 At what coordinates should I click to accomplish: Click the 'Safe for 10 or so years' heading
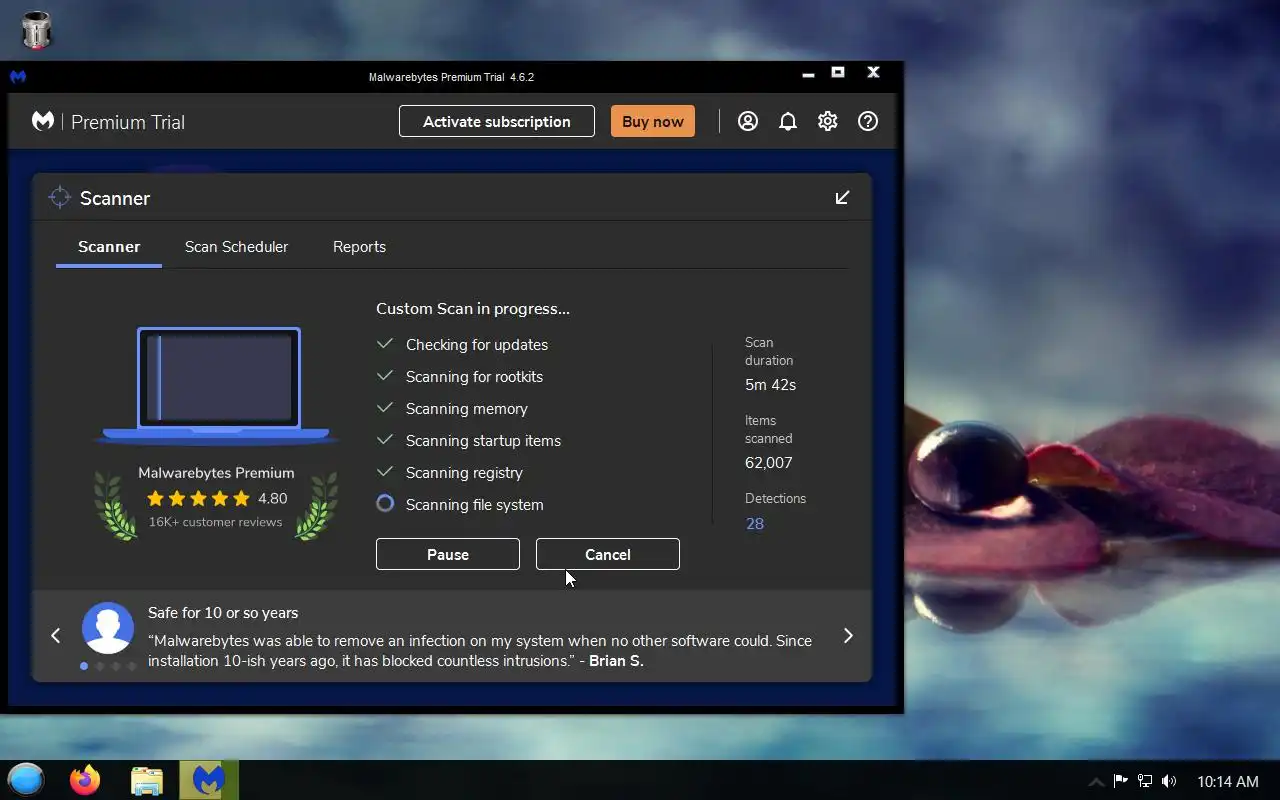click(x=223, y=613)
